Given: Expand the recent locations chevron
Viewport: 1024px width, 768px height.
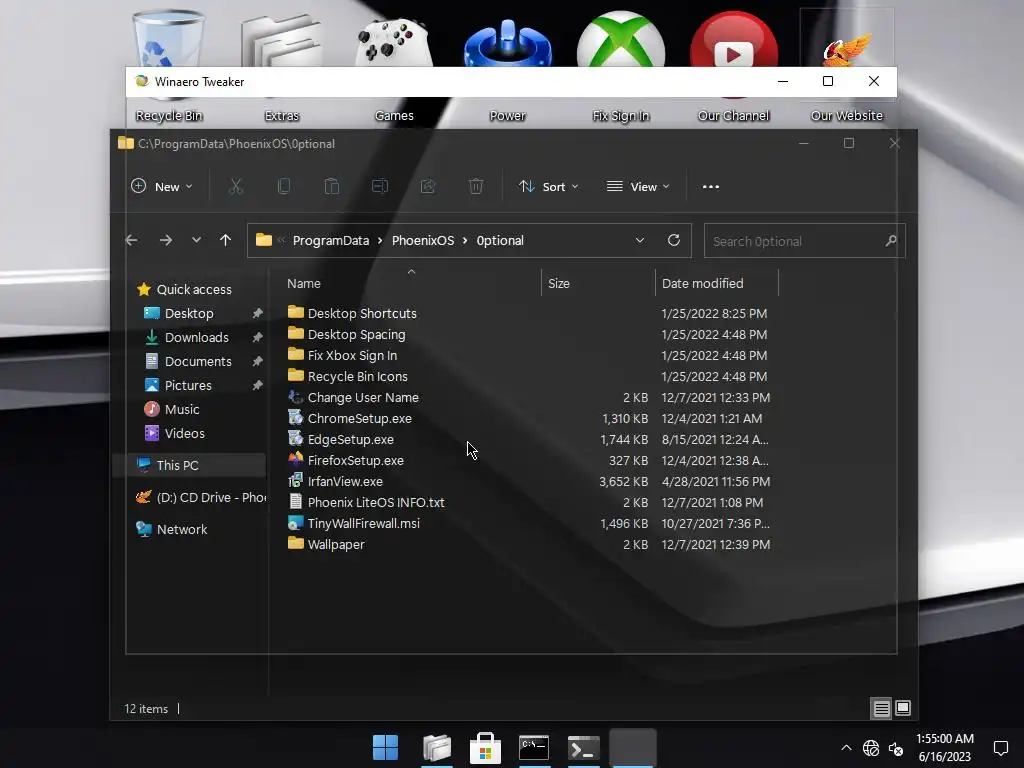Looking at the screenshot, I should point(196,240).
